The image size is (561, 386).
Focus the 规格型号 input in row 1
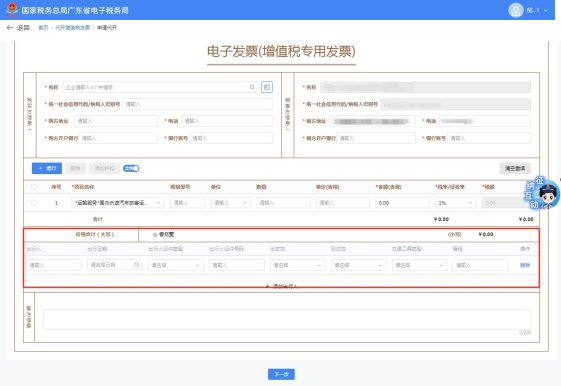pos(188,202)
